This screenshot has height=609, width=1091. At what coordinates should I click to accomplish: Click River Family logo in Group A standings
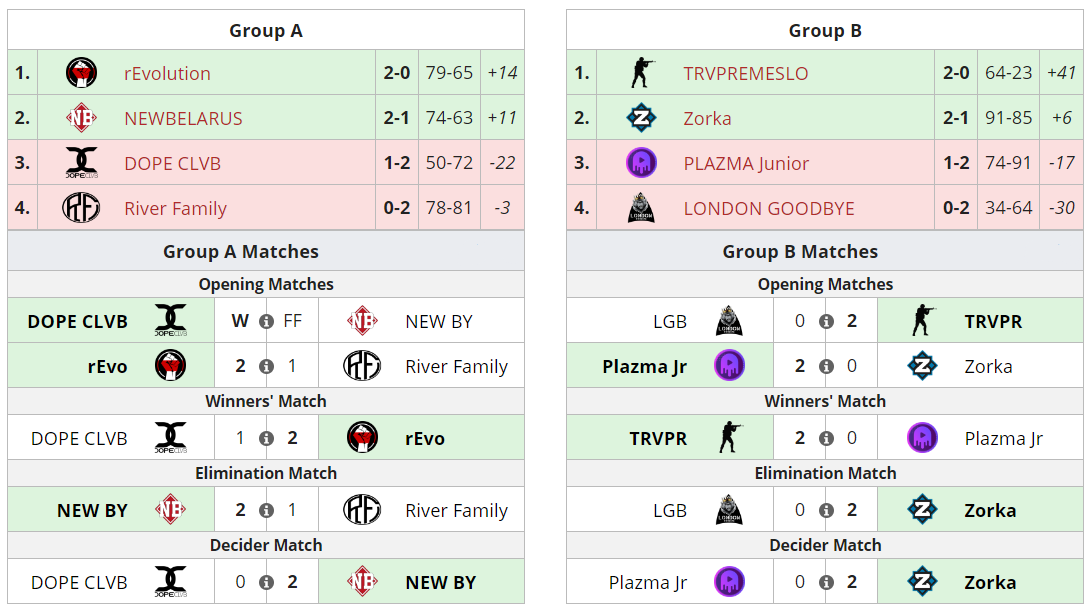[81, 208]
